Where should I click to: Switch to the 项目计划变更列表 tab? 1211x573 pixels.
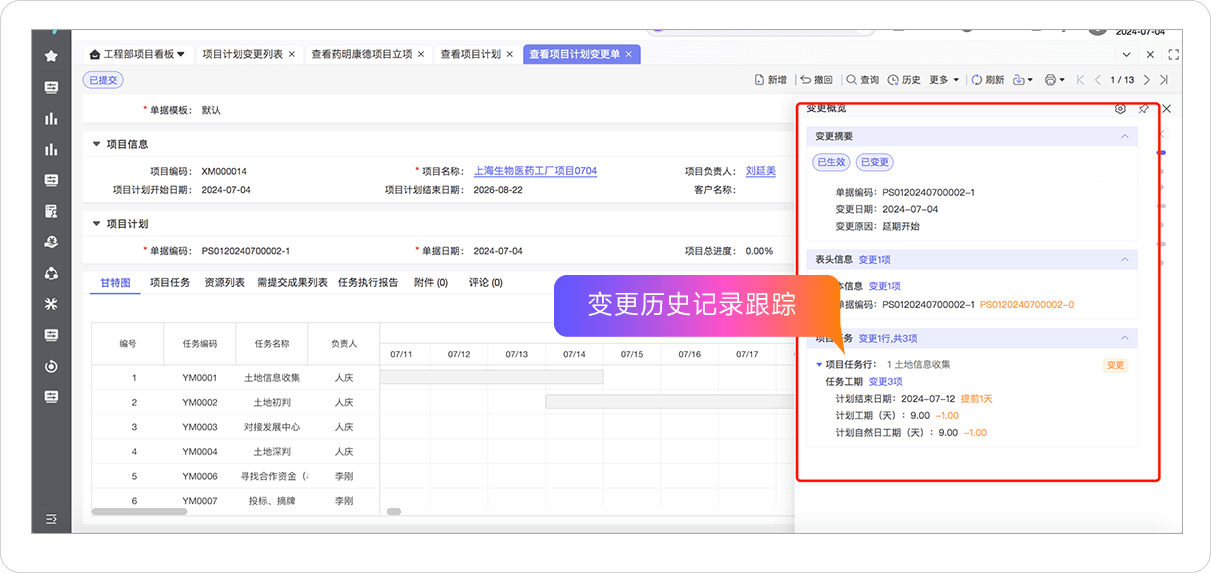pyautogui.click(x=243, y=54)
